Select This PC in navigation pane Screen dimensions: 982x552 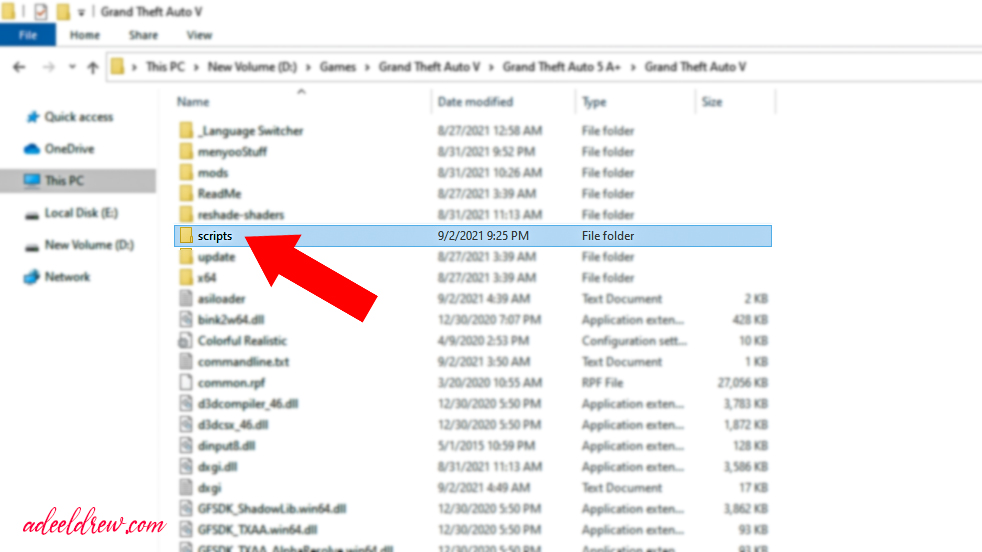pyautogui.click(x=64, y=180)
